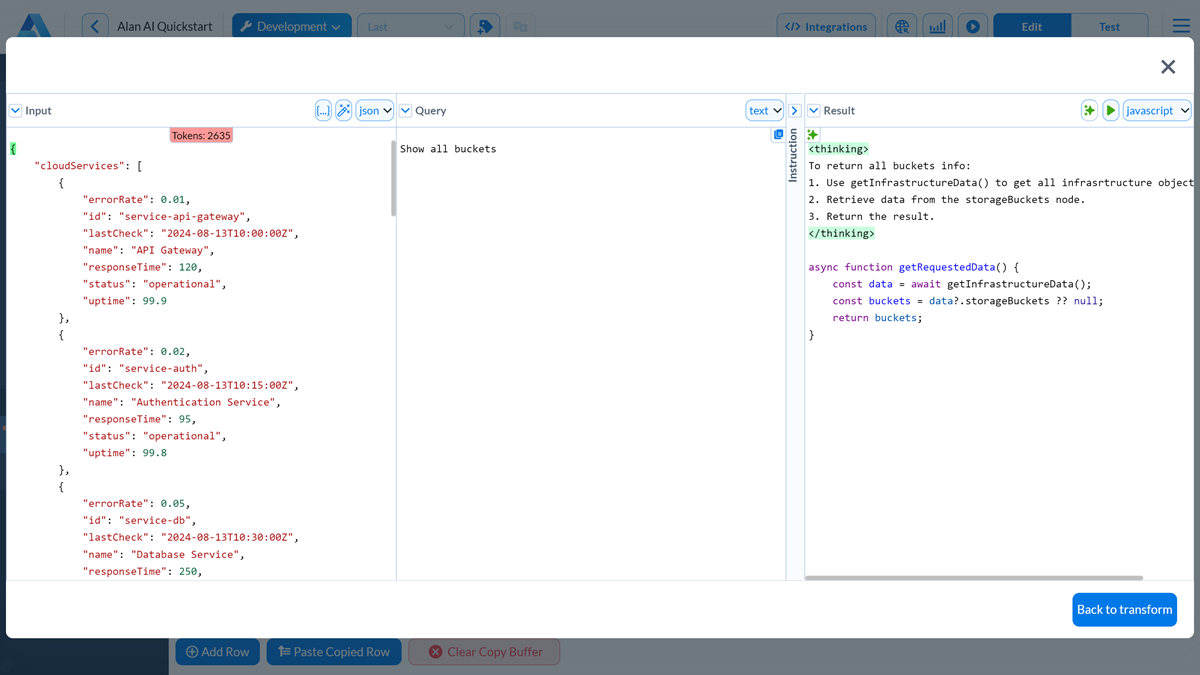Click the globe icon in the top toolbar
Viewport: 1200px width, 675px height.
click(x=902, y=25)
